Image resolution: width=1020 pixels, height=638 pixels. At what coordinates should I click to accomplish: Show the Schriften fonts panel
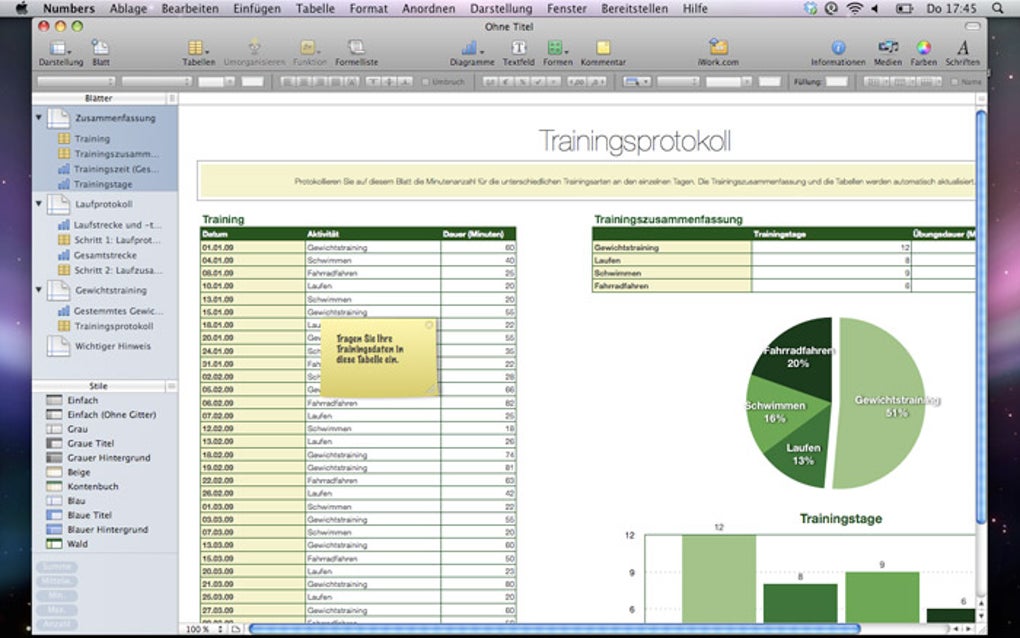pos(963,48)
